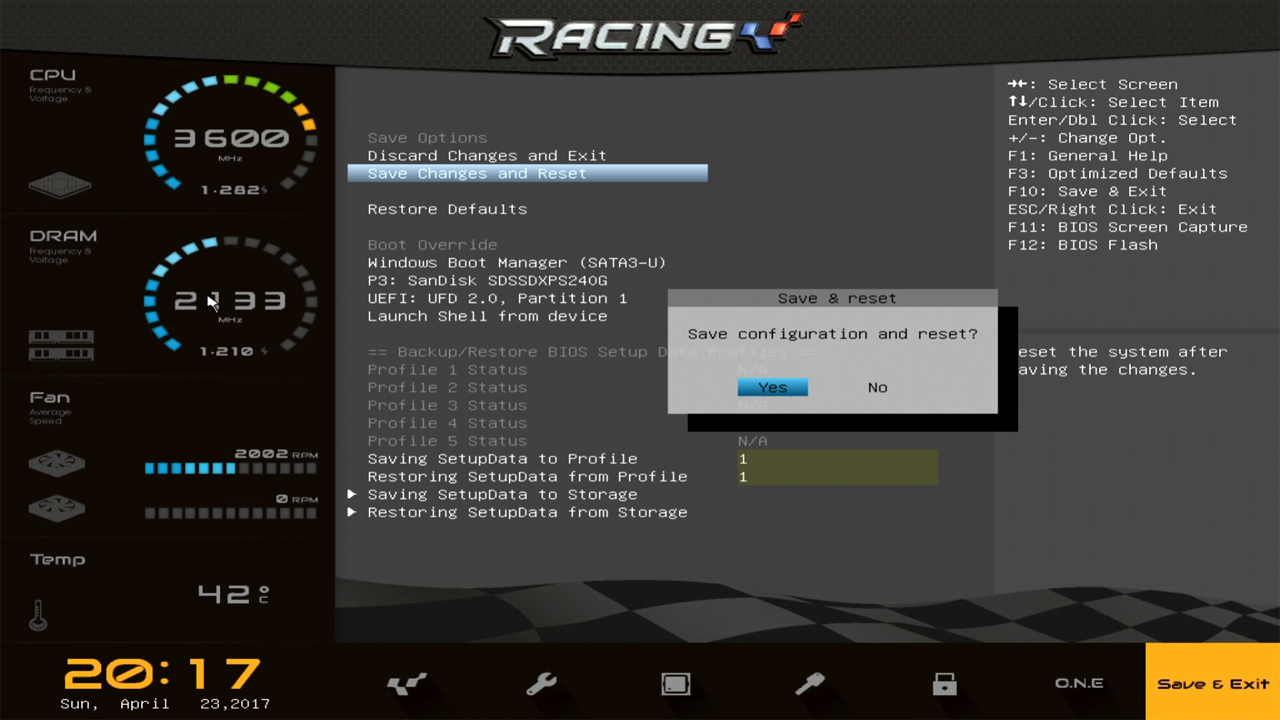The image size is (1280, 720).
Task: Boot from UEFI: UFD 2.0, Partition 1
Action: [x=497, y=298]
